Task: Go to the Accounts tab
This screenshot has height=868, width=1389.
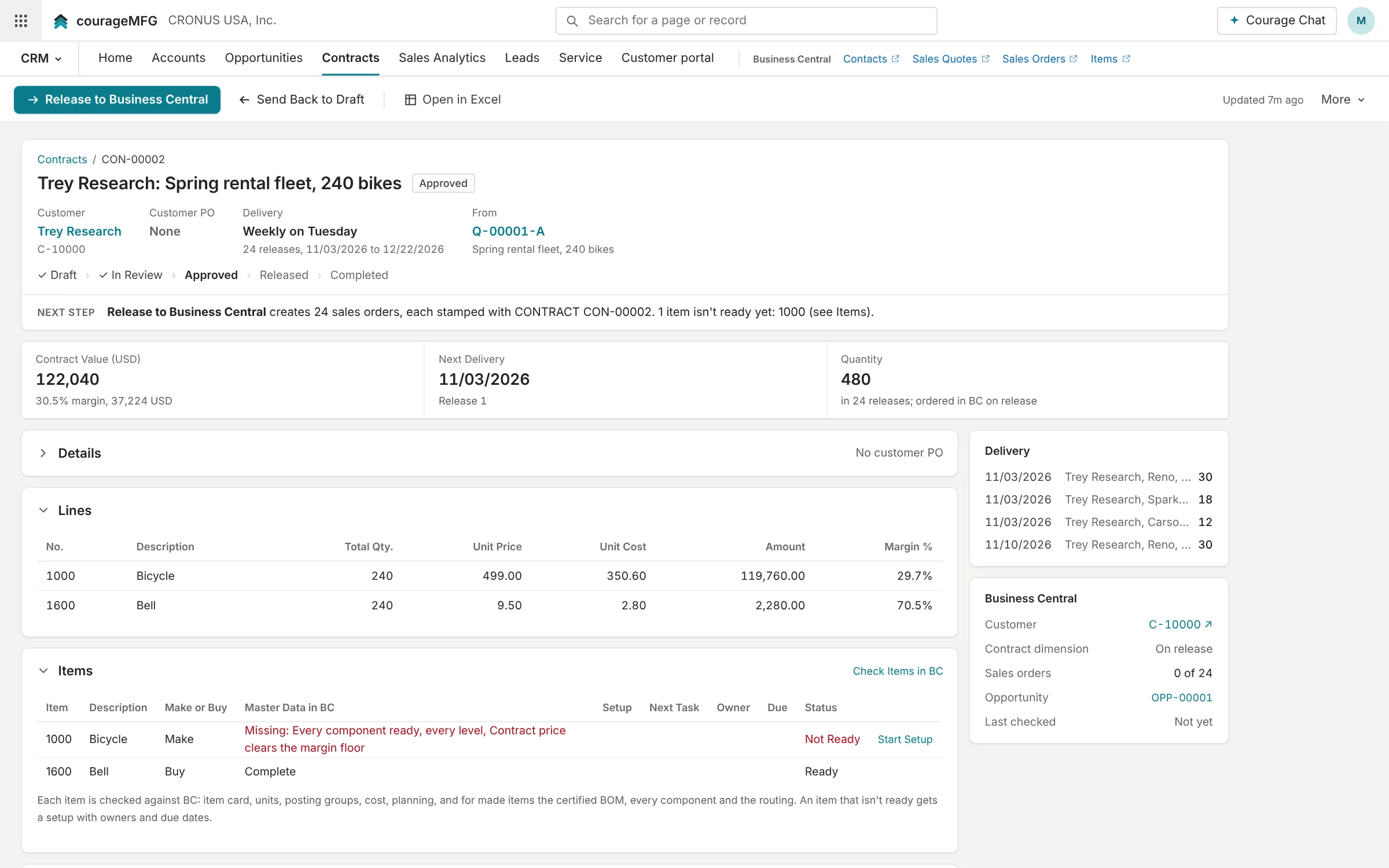Action: pyautogui.click(x=178, y=58)
